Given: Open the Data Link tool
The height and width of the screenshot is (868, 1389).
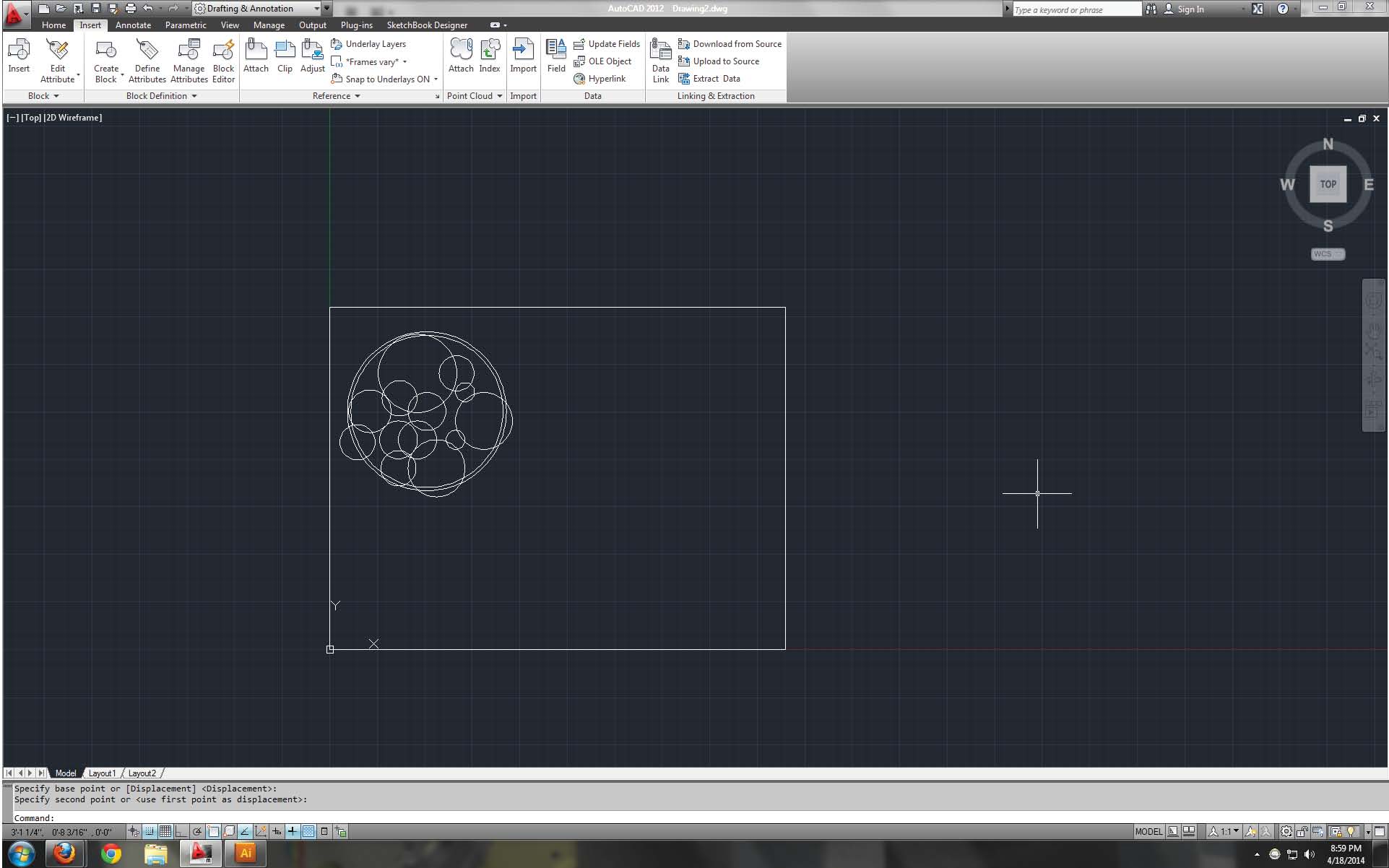Looking at the screenshot, I should [661, 61].
